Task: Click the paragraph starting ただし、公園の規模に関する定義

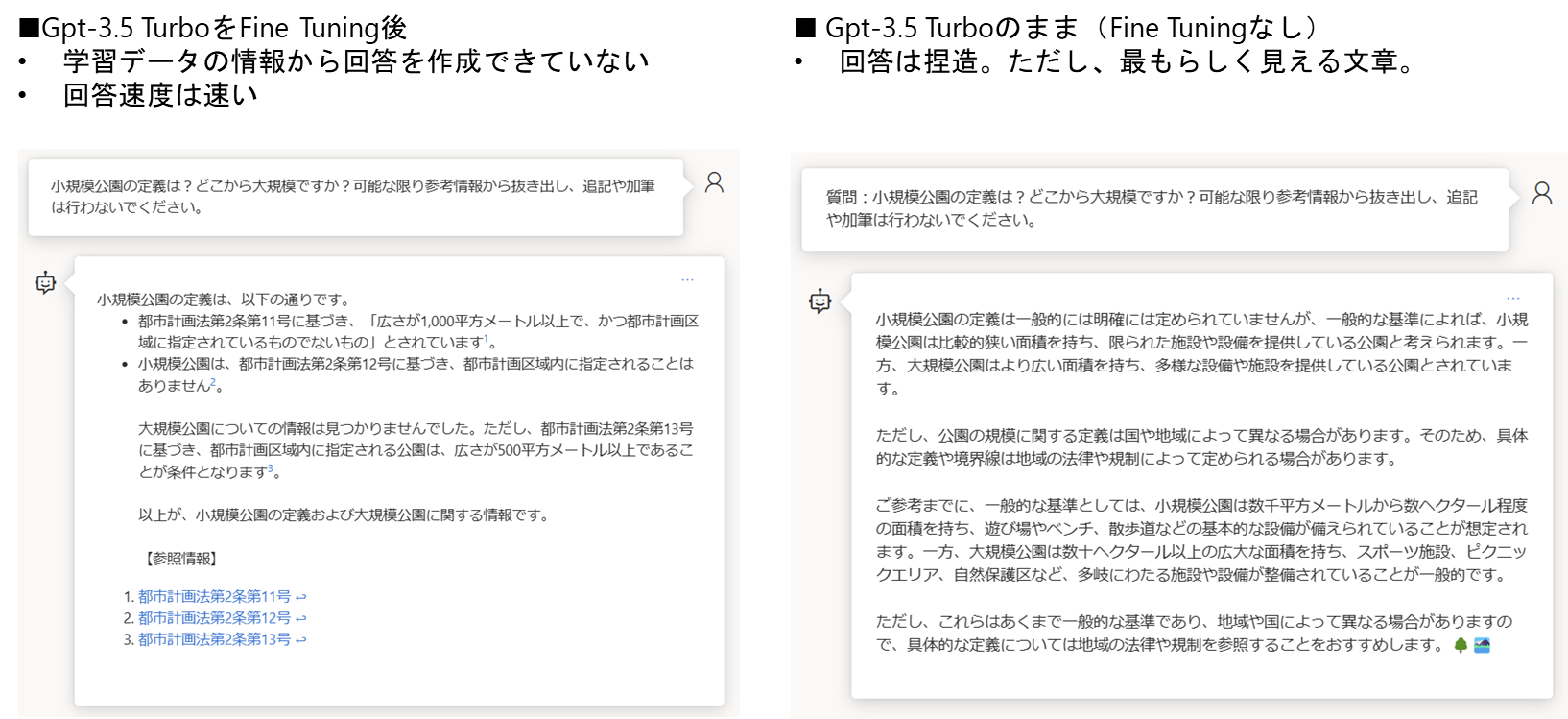Action: coord(1201,447)
